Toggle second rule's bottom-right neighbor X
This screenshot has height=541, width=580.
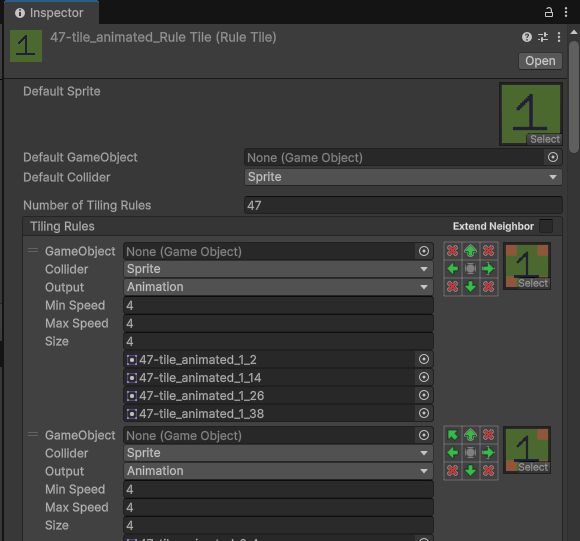489,471
